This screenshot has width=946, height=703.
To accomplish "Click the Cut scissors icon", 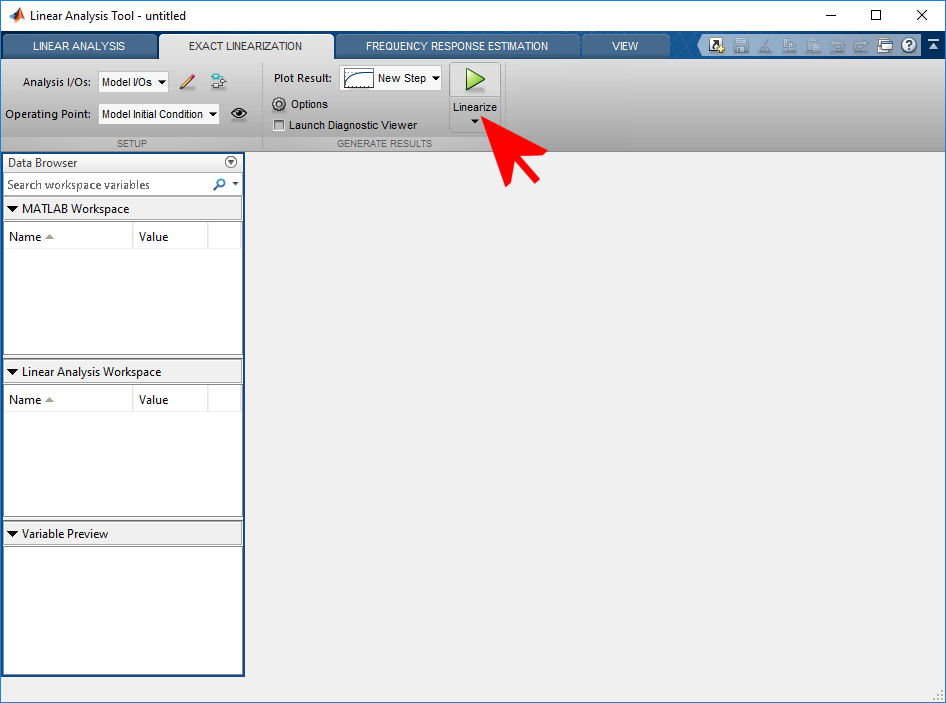I will [x=765, y=45].
